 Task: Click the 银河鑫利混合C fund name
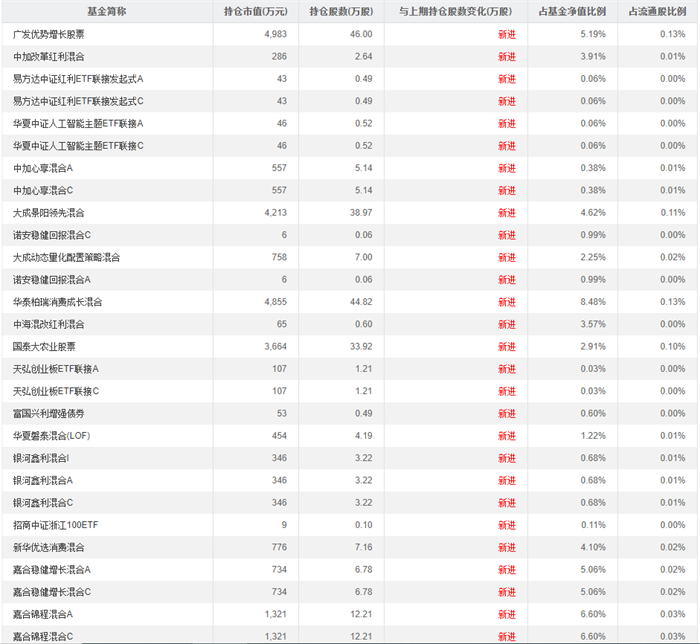click(43, 503)
